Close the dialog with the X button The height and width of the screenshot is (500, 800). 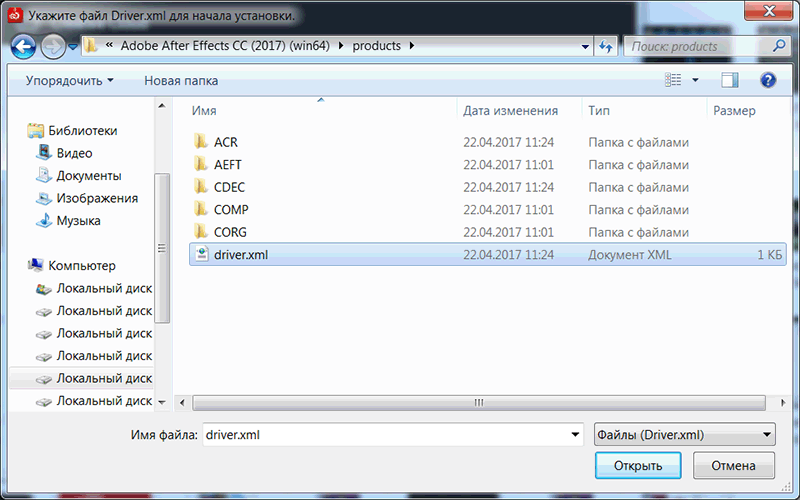pos(768,10)
